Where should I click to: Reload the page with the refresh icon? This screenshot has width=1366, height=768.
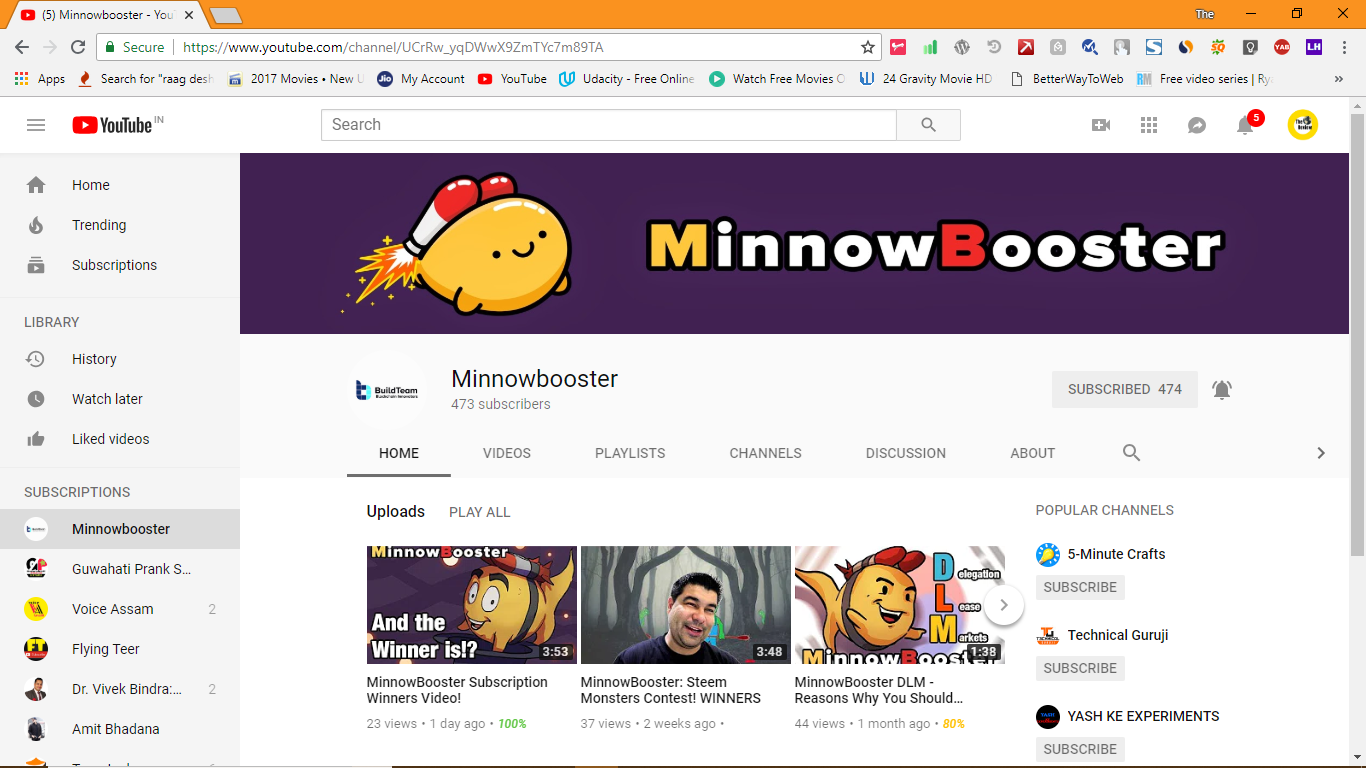tap(78, 47)
